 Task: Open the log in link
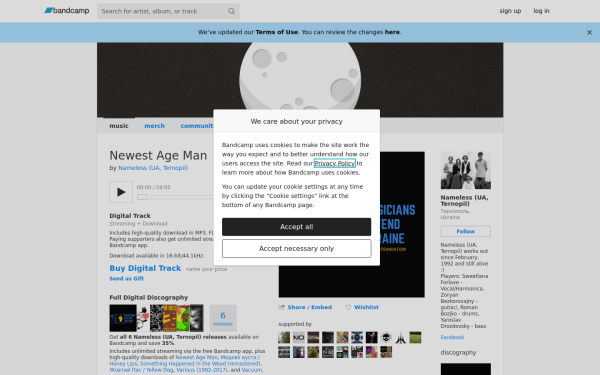(541, 11)
